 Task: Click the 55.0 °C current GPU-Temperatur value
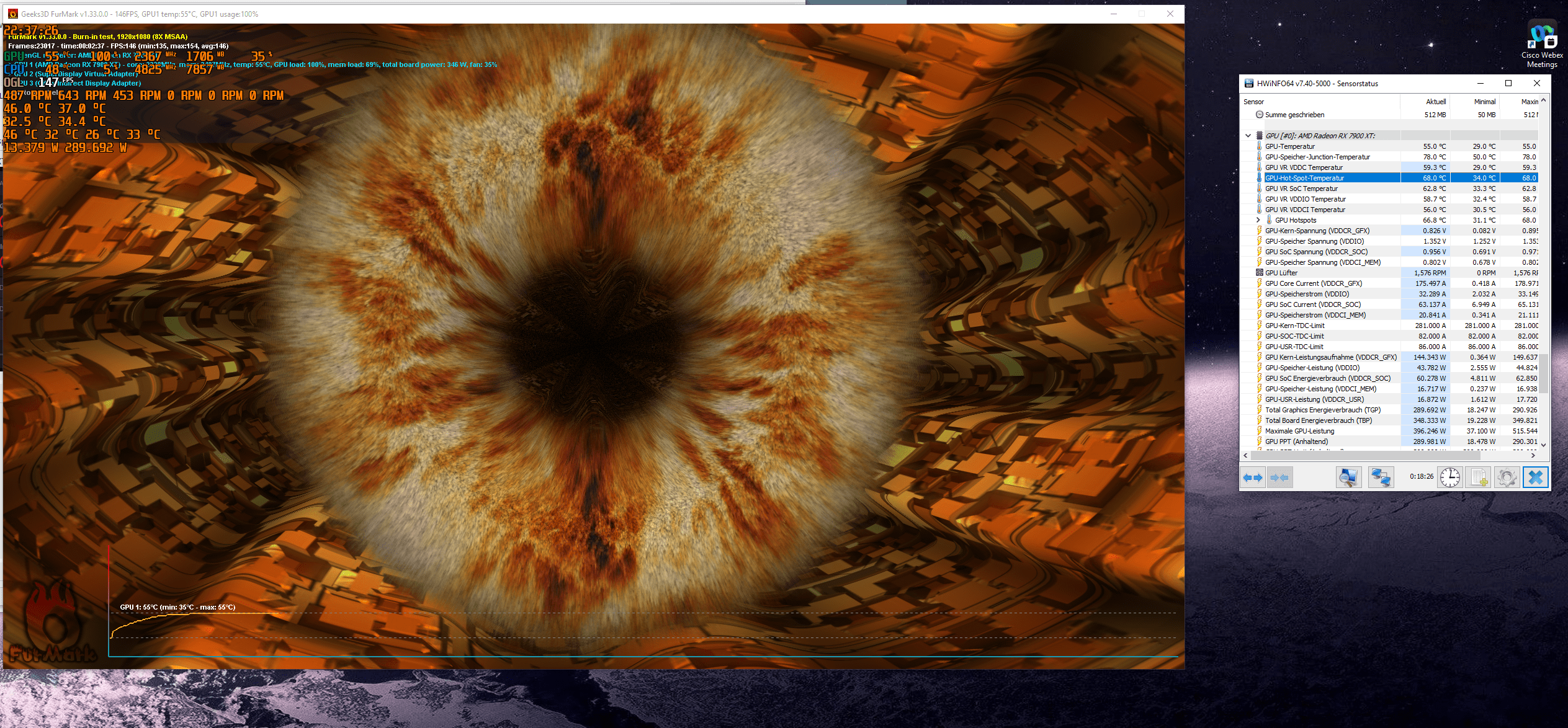click(1434, 146)
